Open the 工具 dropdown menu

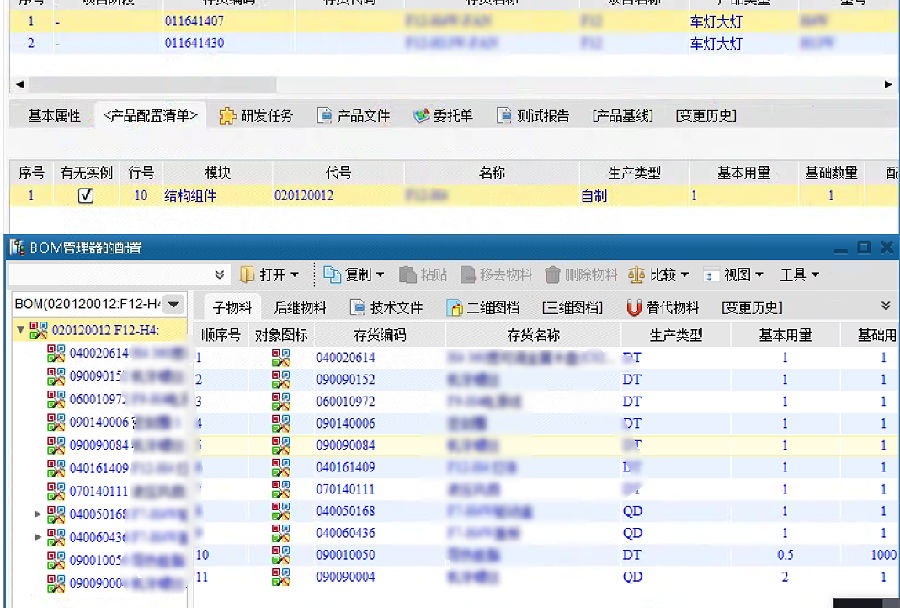[800, 274]
